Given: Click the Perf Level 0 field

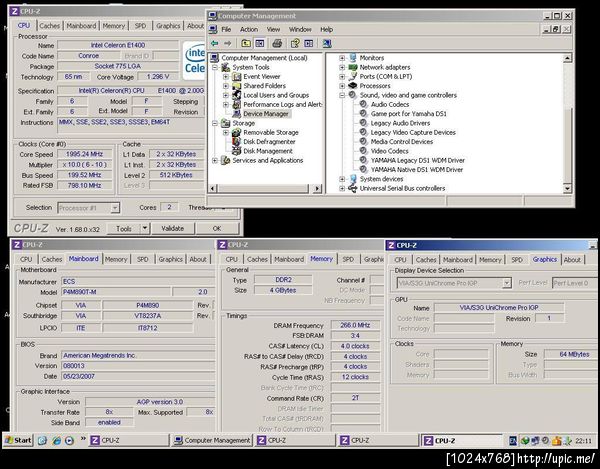Looking at the screenshot, I should coord(574,283).
